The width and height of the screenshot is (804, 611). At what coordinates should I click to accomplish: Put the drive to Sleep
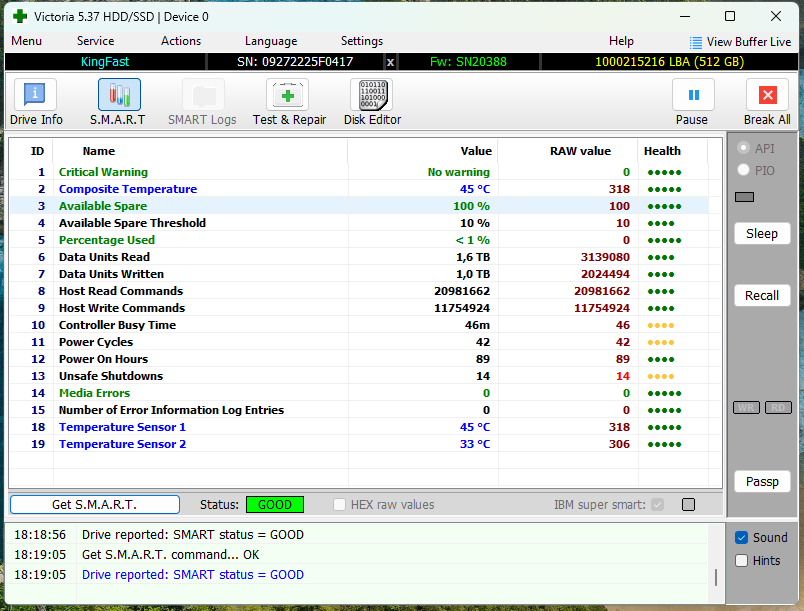pyautogui.click(x=761, y=233)
